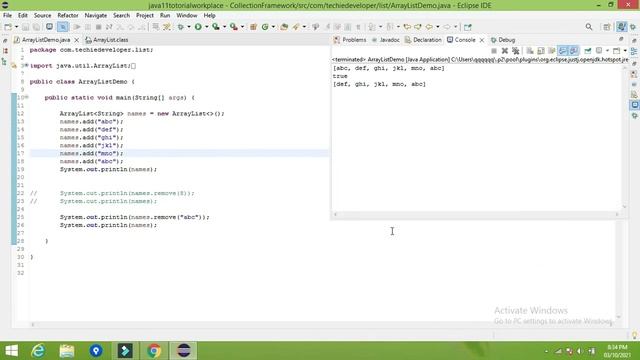Collapse the main method on line 10
Screen dimensions: 640x360
[27, 97]
